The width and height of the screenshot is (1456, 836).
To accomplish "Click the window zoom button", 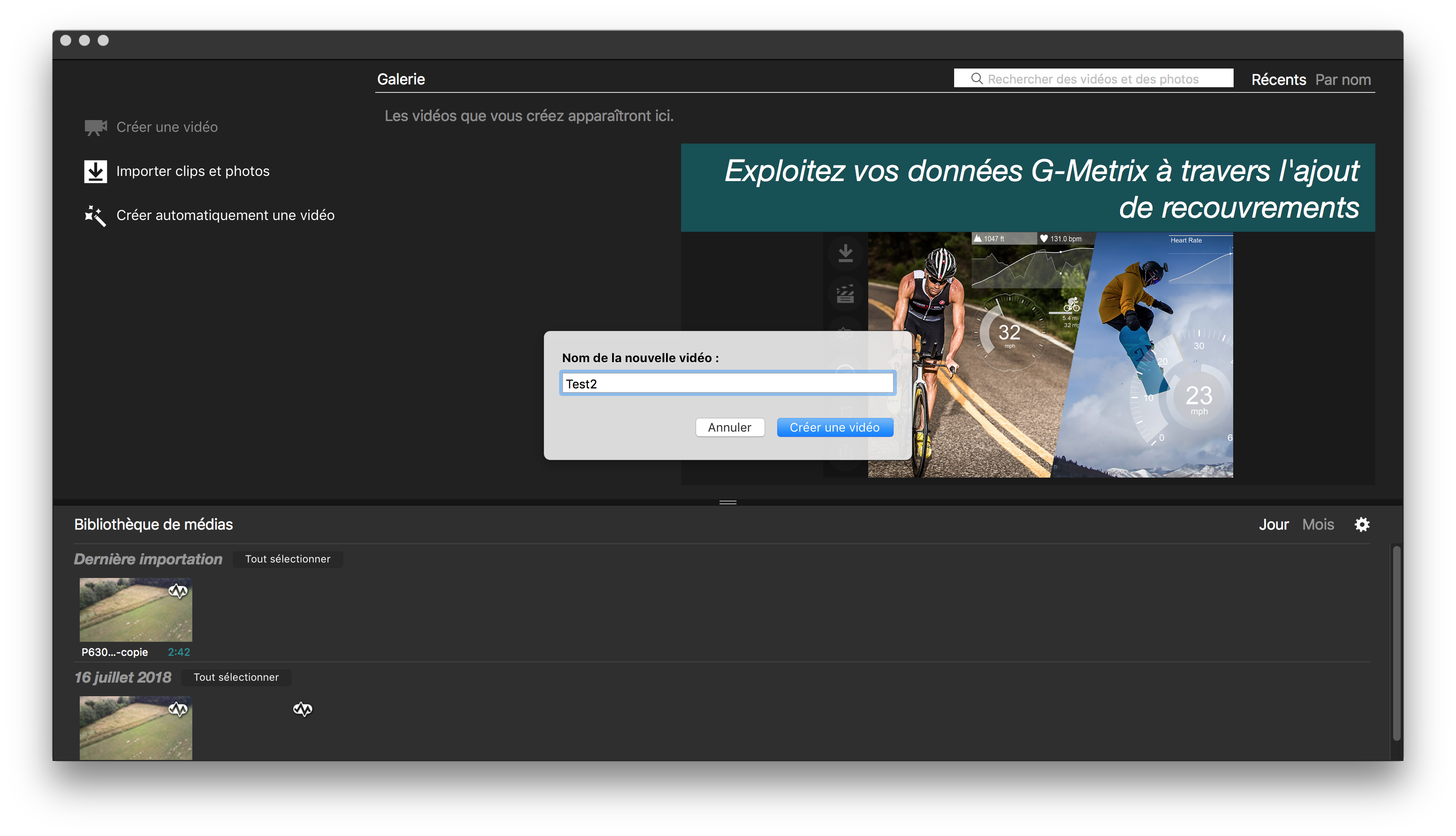I will tap(103, 40).
